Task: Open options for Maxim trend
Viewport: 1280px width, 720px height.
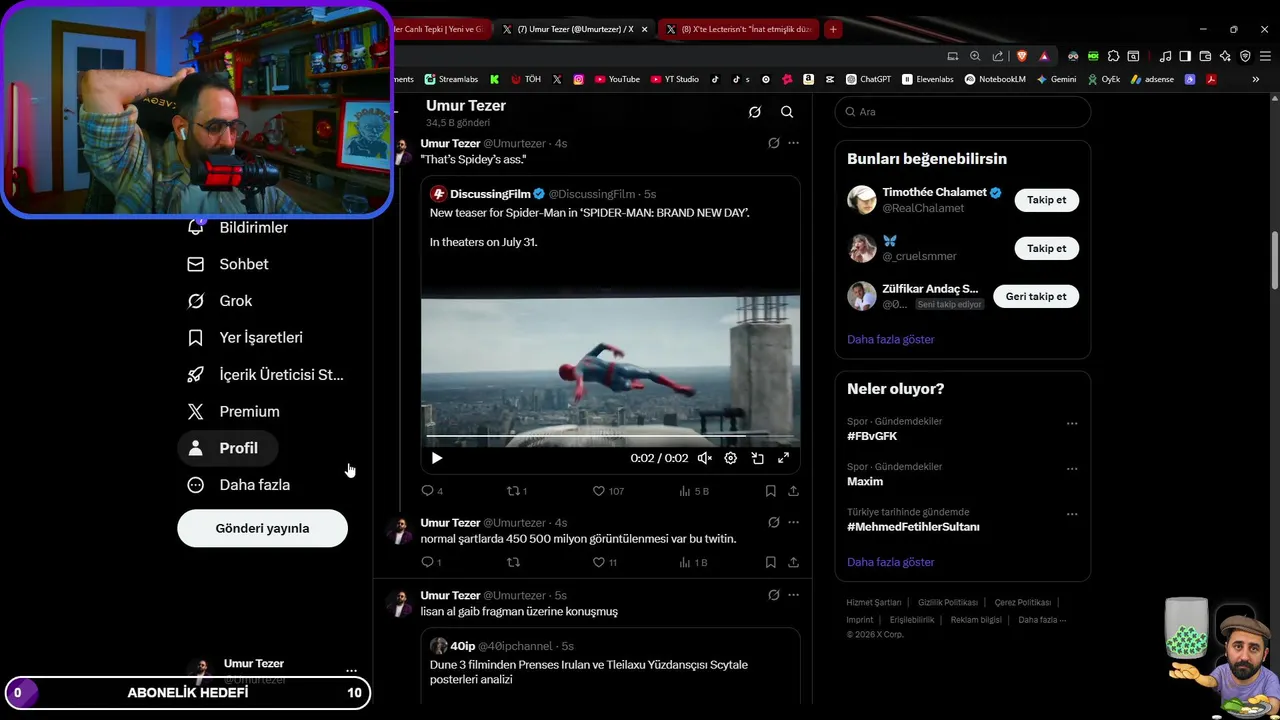Action: [x=1072, y=468]
